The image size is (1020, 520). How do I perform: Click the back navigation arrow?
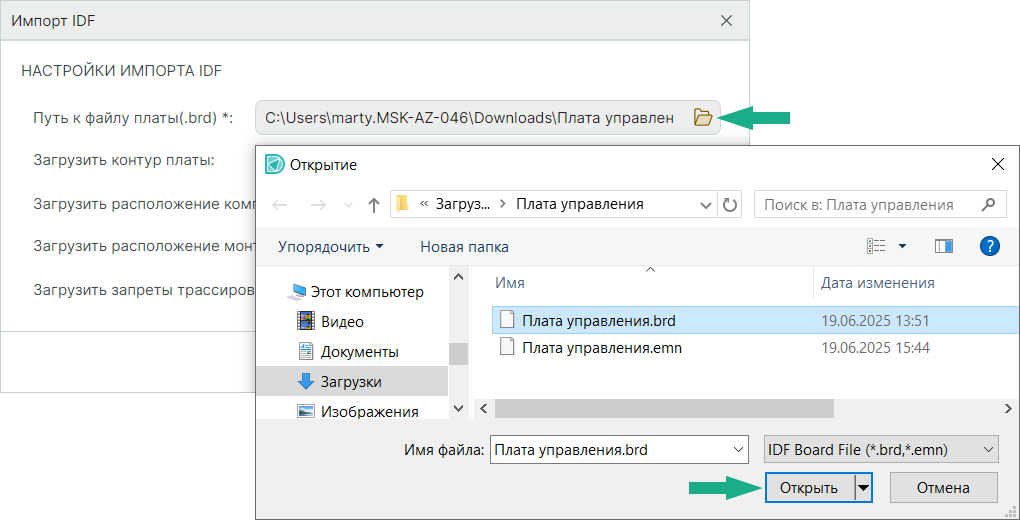pos(281,205)
